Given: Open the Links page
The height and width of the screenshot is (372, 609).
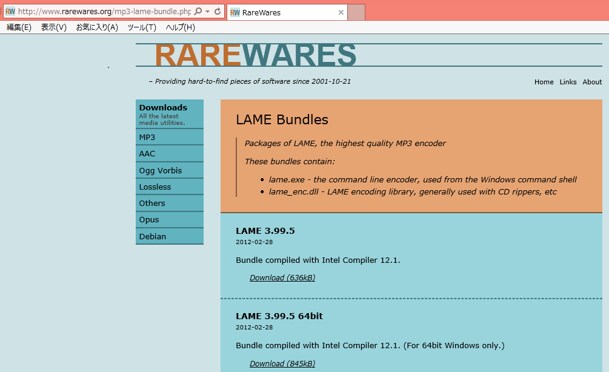Looking at the screenshot, I should 568,82.
